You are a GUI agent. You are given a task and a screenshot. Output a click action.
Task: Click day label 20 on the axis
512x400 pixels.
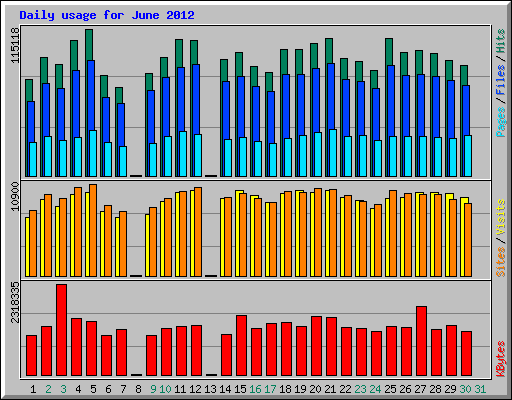(x=315, y=389)
